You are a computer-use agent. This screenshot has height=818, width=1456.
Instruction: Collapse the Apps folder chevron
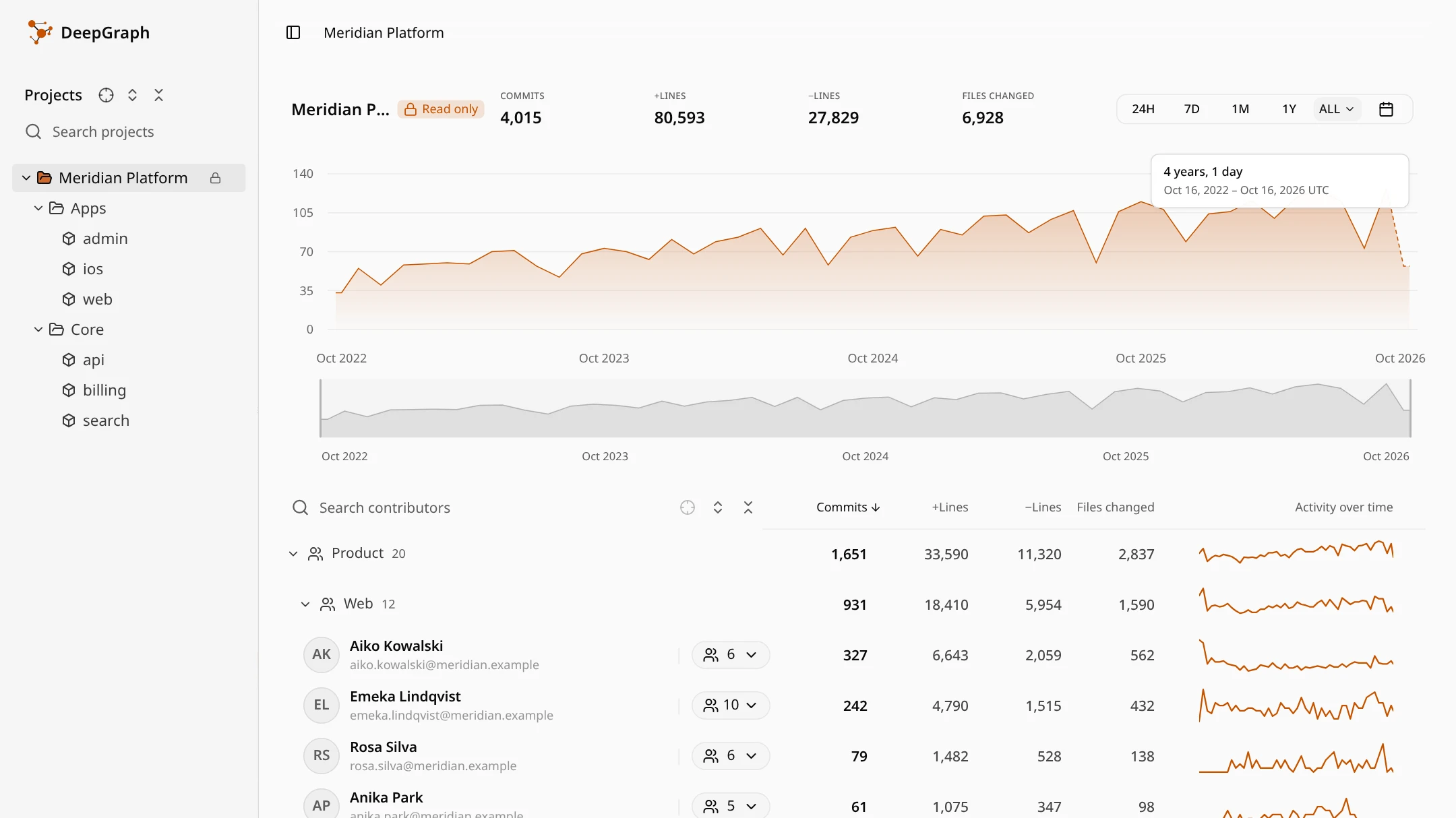pos(38,208)
